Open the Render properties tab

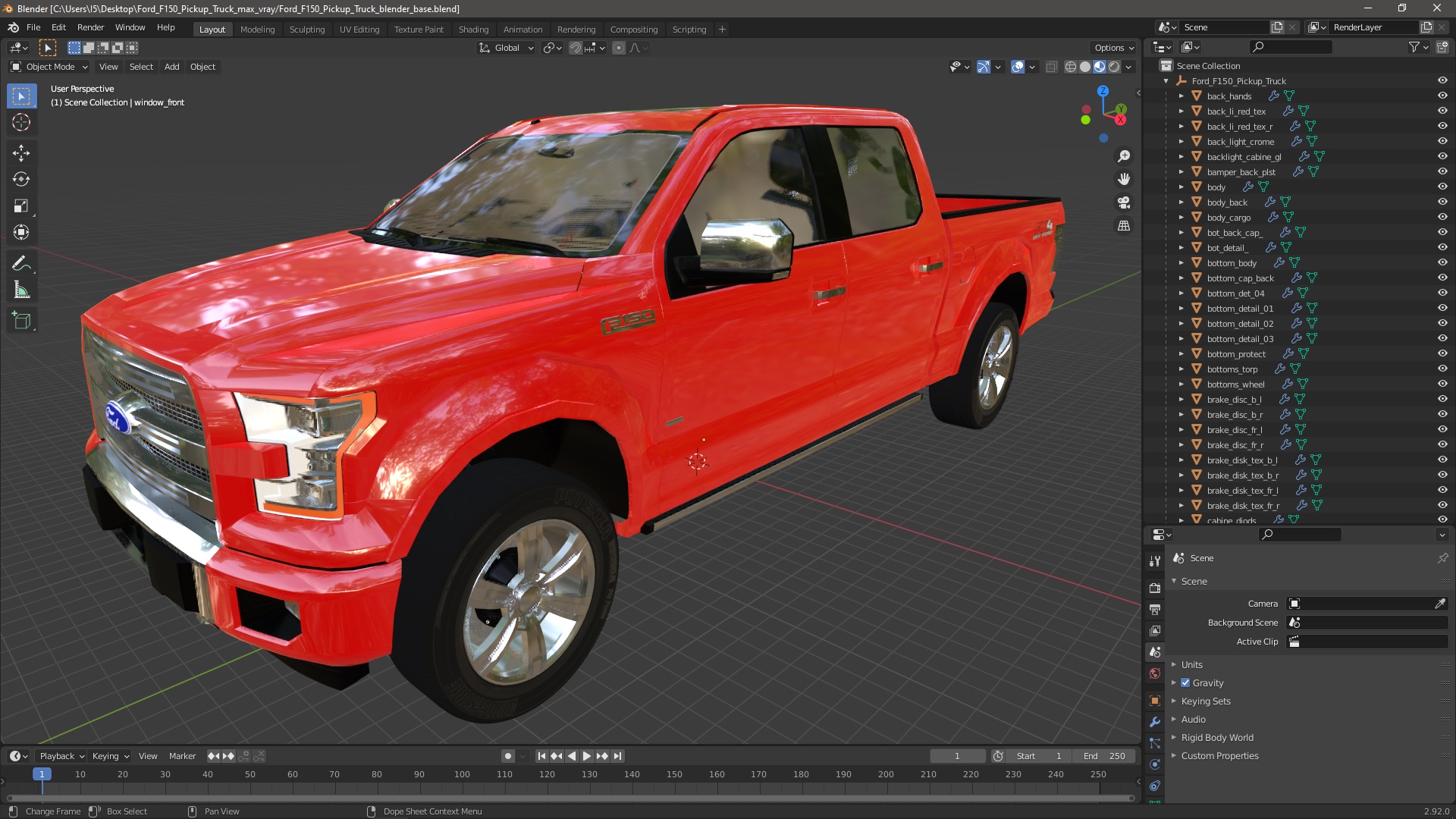click(1155, 588)
